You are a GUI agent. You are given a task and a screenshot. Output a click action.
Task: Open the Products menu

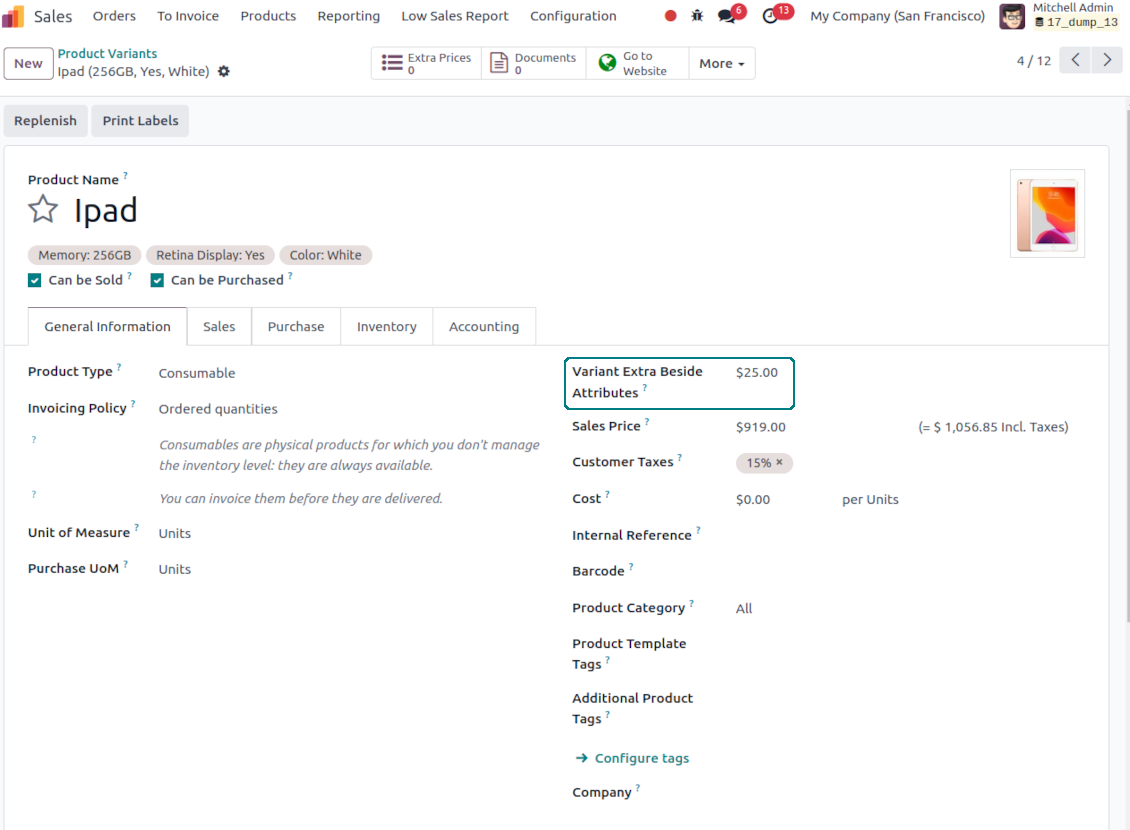(268, 16)
